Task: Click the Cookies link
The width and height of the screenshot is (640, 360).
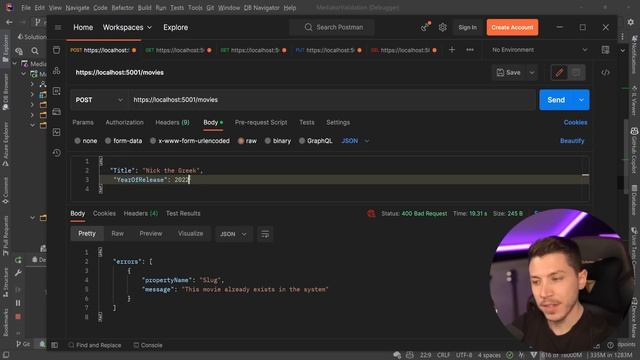Action: [x=575, y=122]
